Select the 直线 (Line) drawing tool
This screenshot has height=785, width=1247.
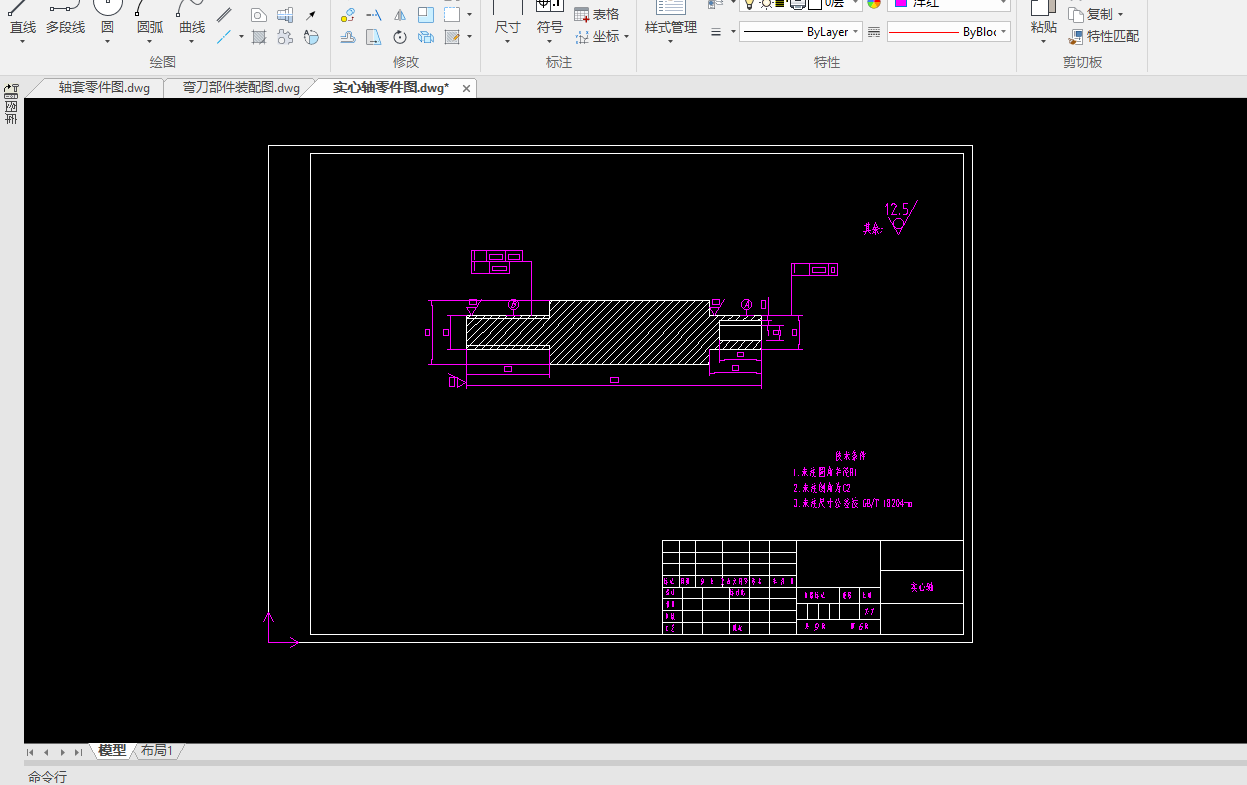click(22, 18)
